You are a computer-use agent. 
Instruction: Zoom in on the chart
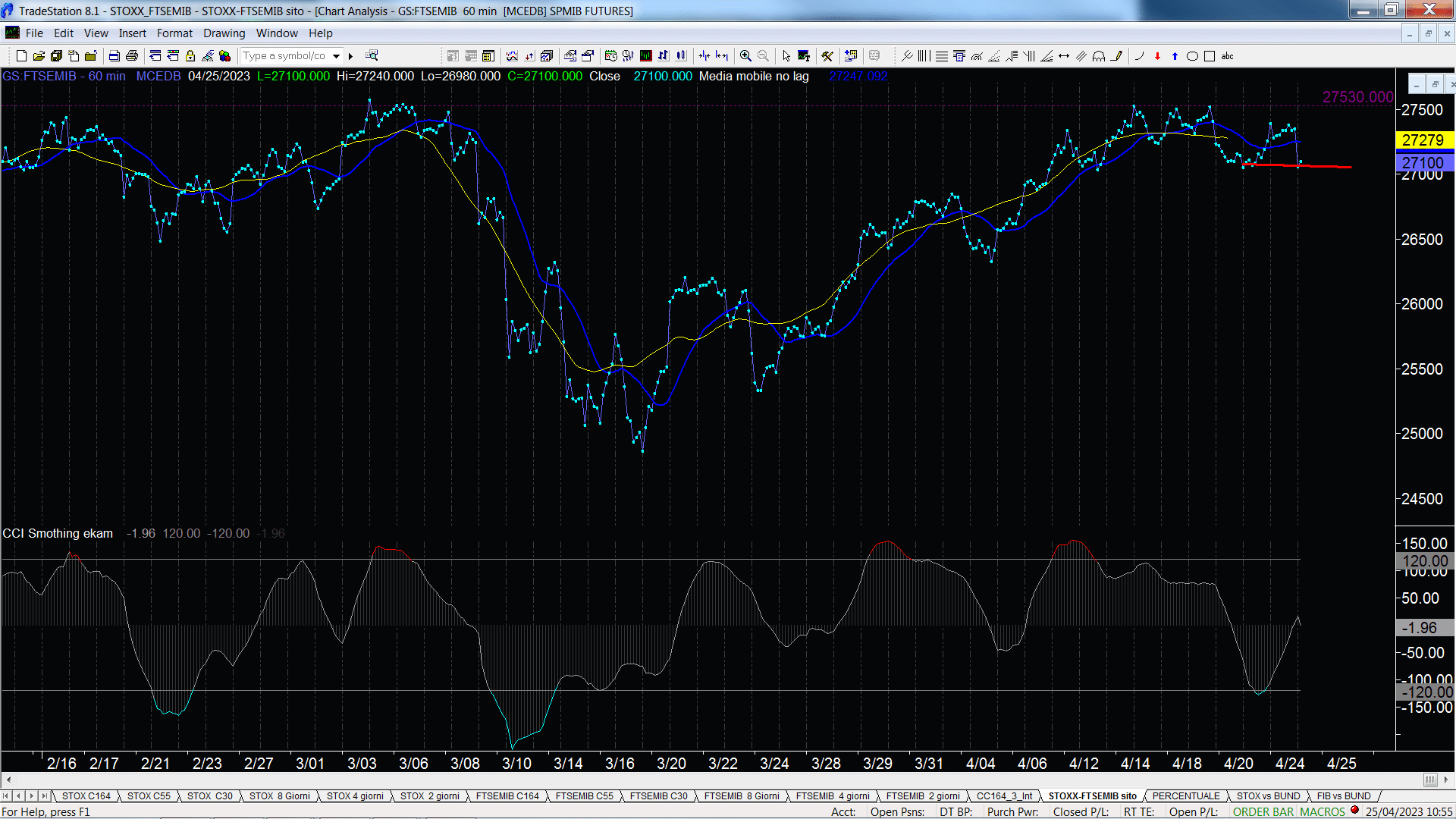point(745,55)
